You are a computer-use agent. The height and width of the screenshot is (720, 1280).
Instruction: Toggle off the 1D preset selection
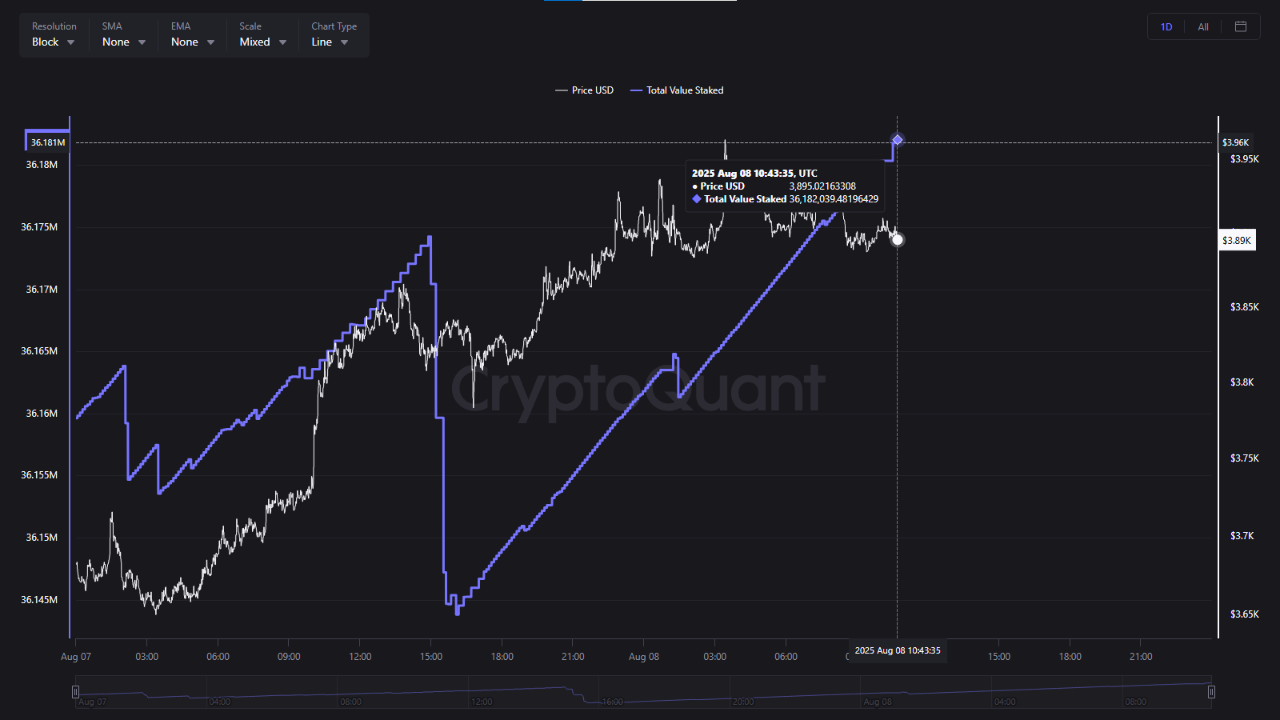(x=1166, y=26)
